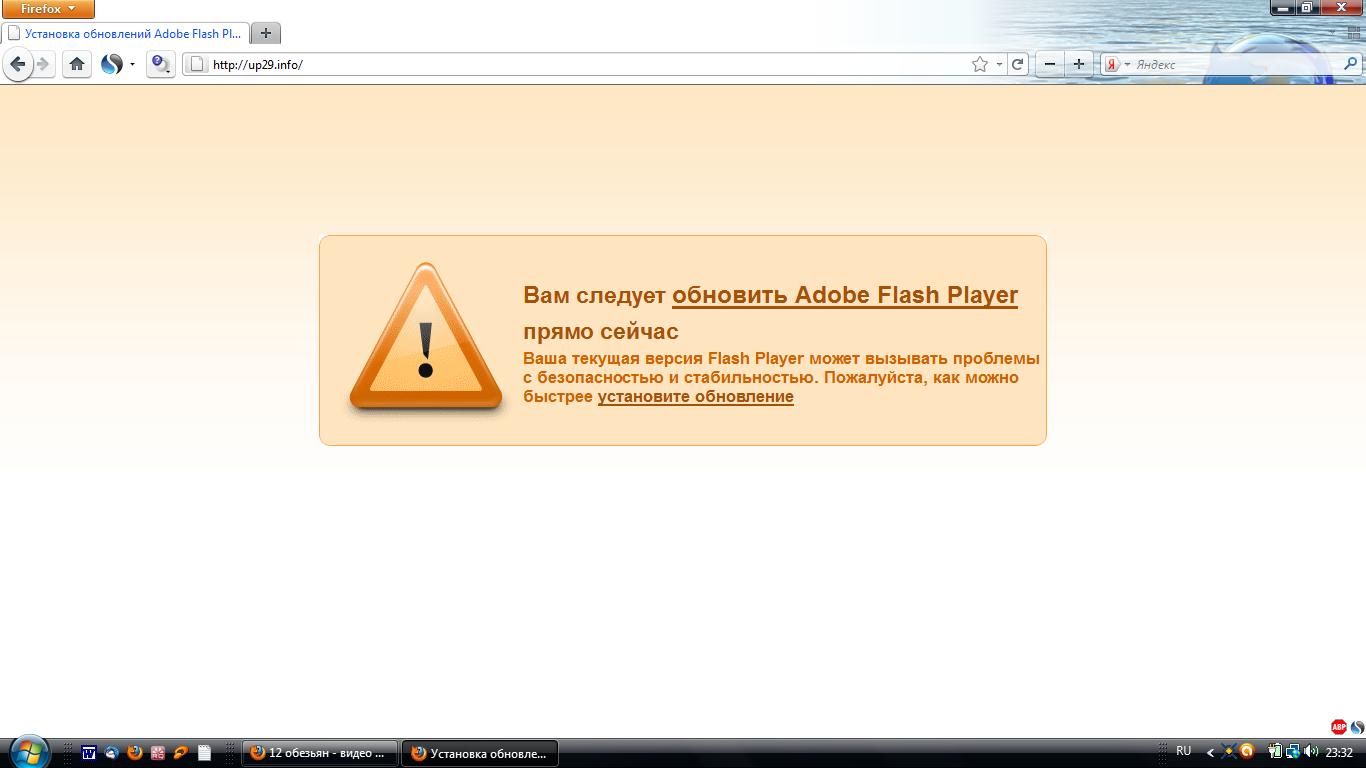The image size is (1366, 768).
Task: Click the orange swirl quick launch icon
Action: tap(181, 753)
